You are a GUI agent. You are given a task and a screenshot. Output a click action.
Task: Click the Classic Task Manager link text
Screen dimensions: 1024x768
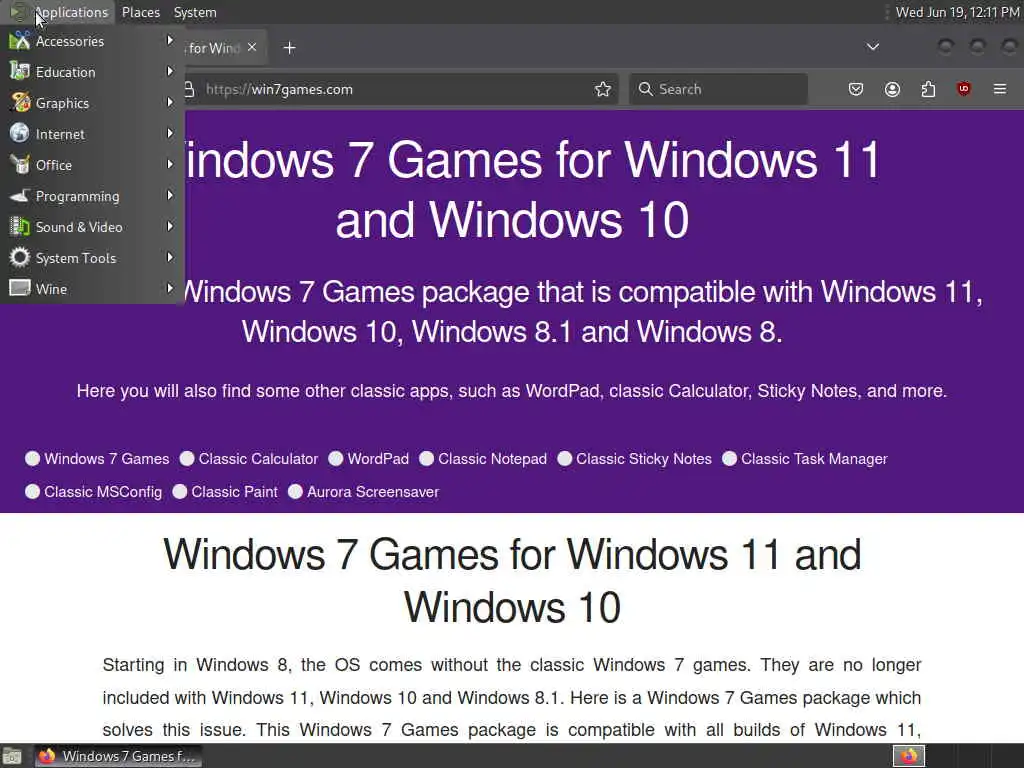(814, 458)
